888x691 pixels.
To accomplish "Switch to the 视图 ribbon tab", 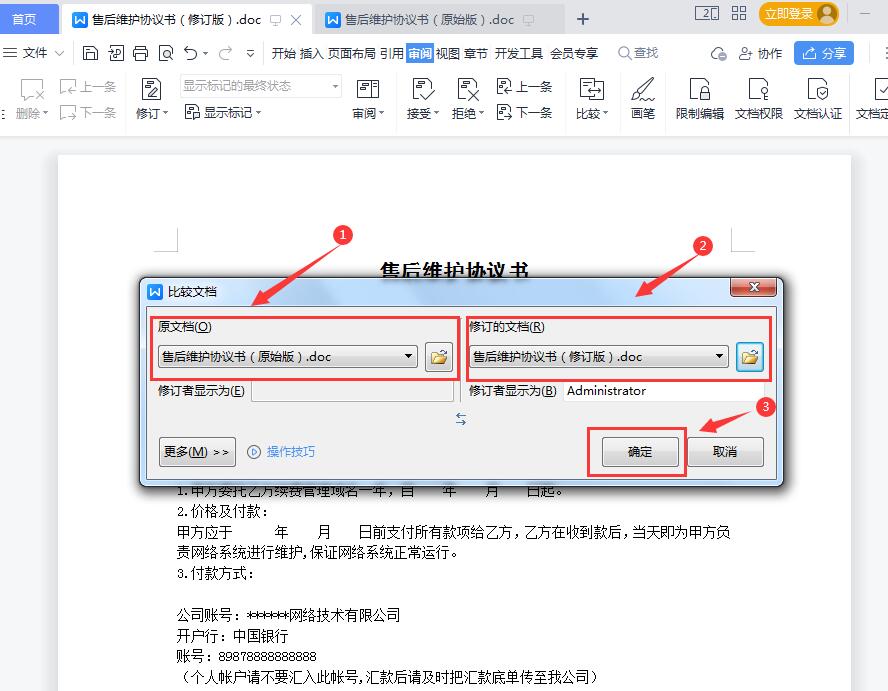I will 447,53.
